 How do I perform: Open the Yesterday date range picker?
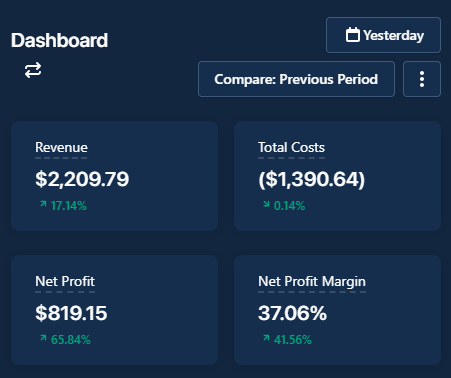point(383,35)
